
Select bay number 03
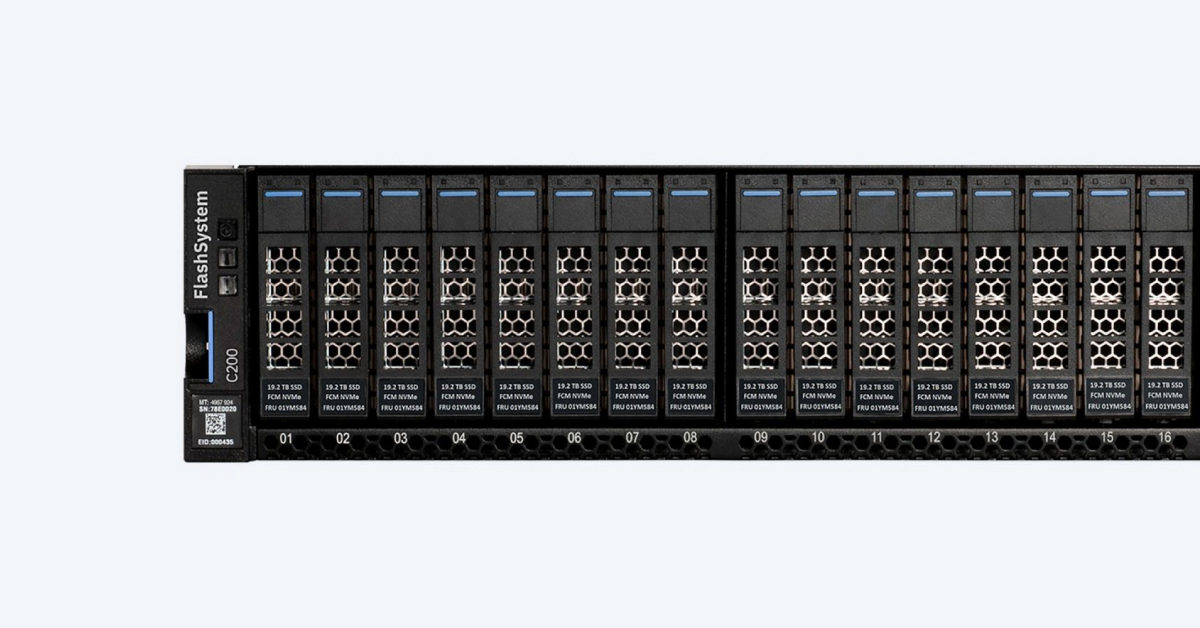(401, 438)
